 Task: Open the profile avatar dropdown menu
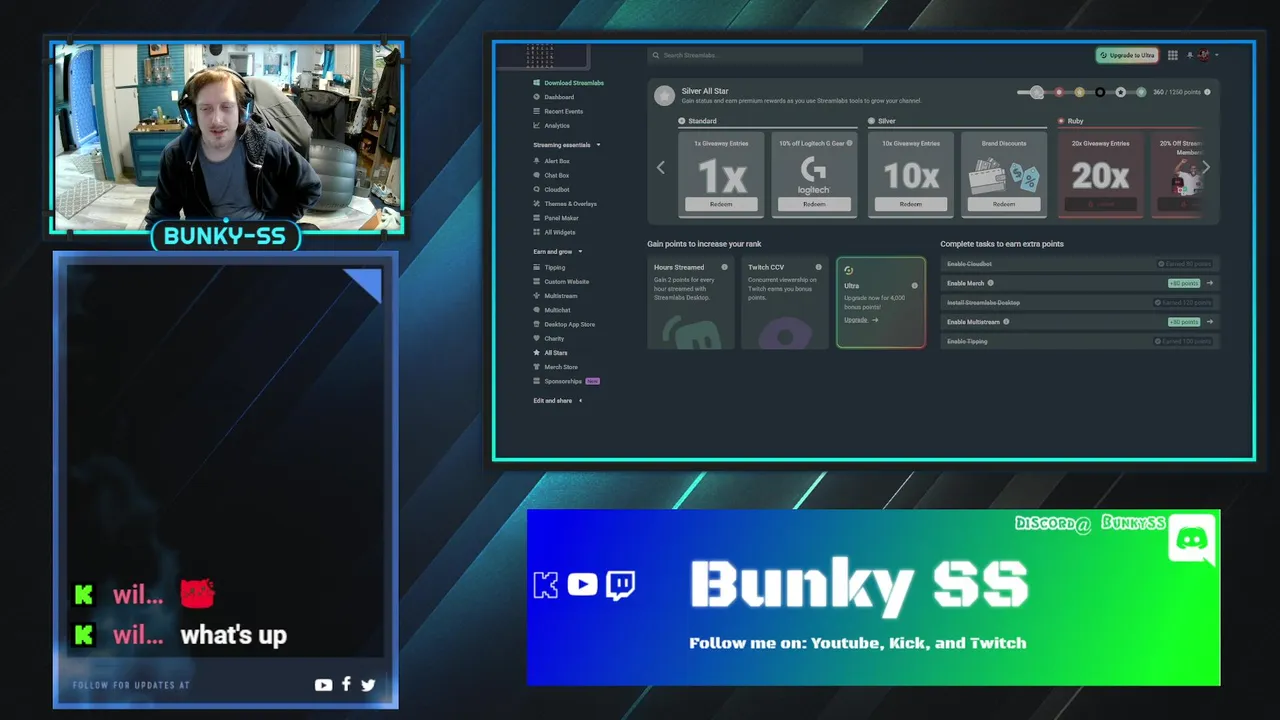tap(1206, 55)
